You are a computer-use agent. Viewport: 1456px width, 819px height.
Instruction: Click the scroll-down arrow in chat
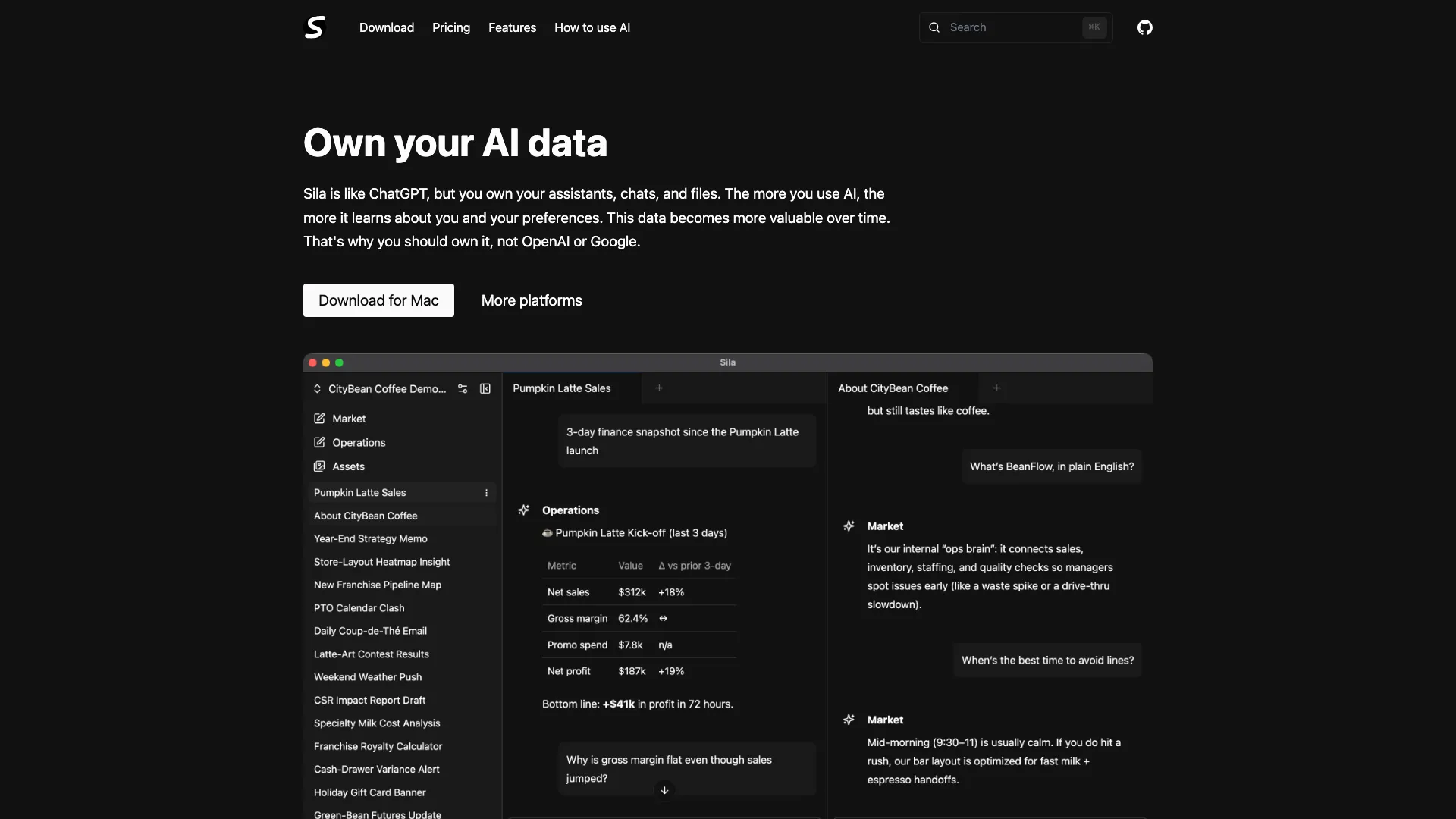click(664, 790)
